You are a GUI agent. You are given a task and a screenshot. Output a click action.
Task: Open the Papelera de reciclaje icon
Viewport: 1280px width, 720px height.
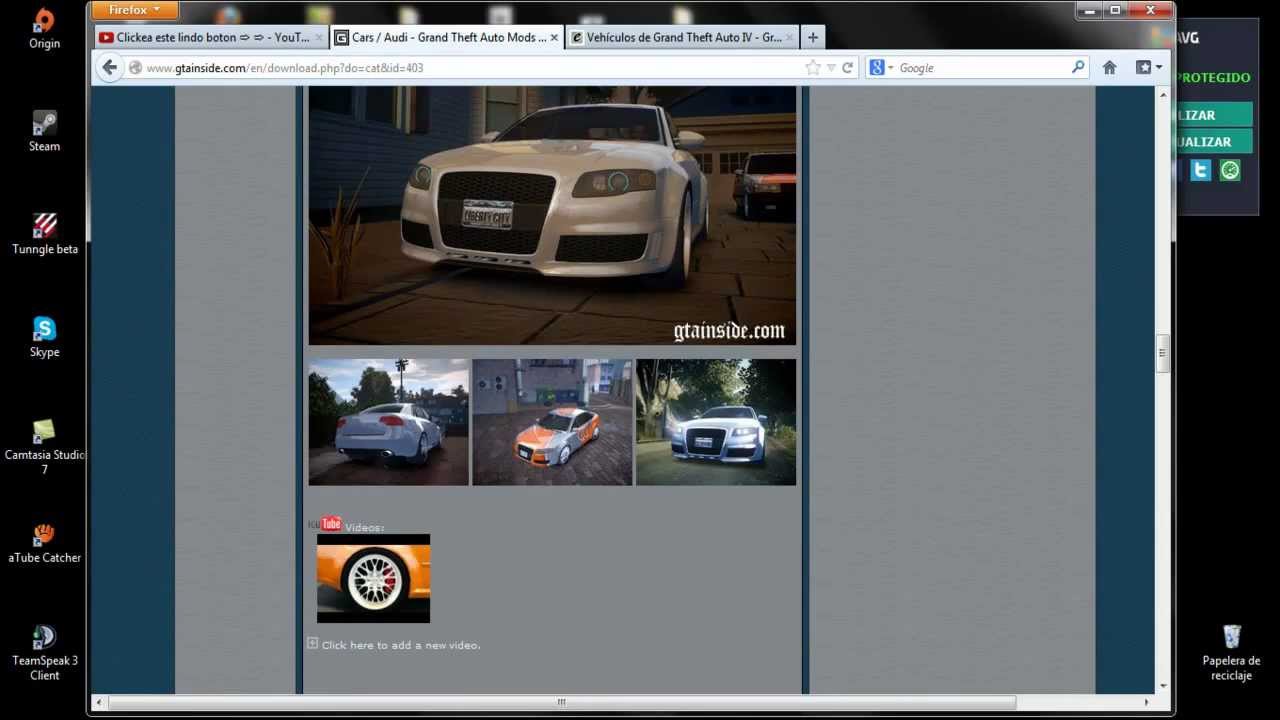[x=1231, y=653]
